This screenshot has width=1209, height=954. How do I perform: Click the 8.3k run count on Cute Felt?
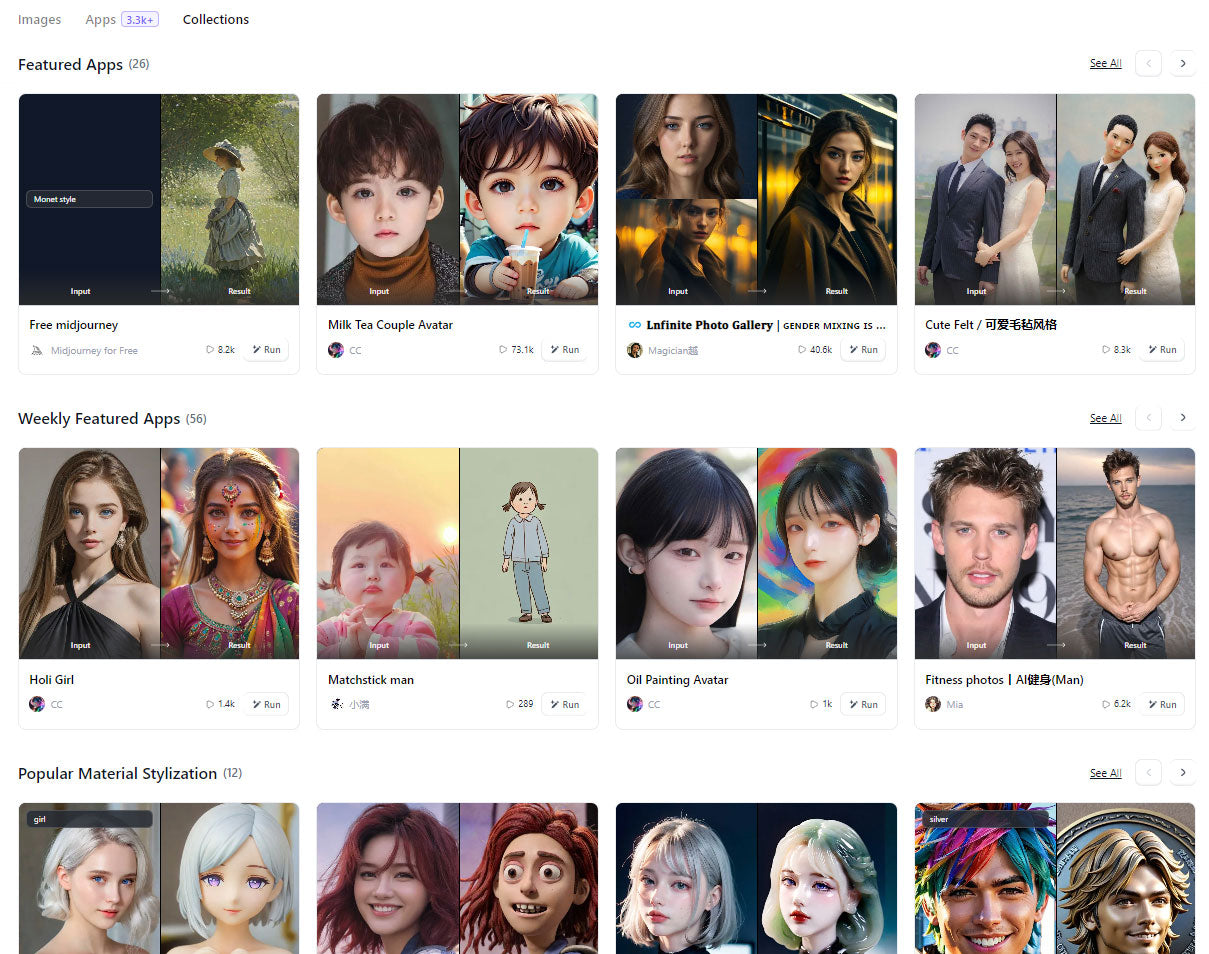[x=1117, y=350]
